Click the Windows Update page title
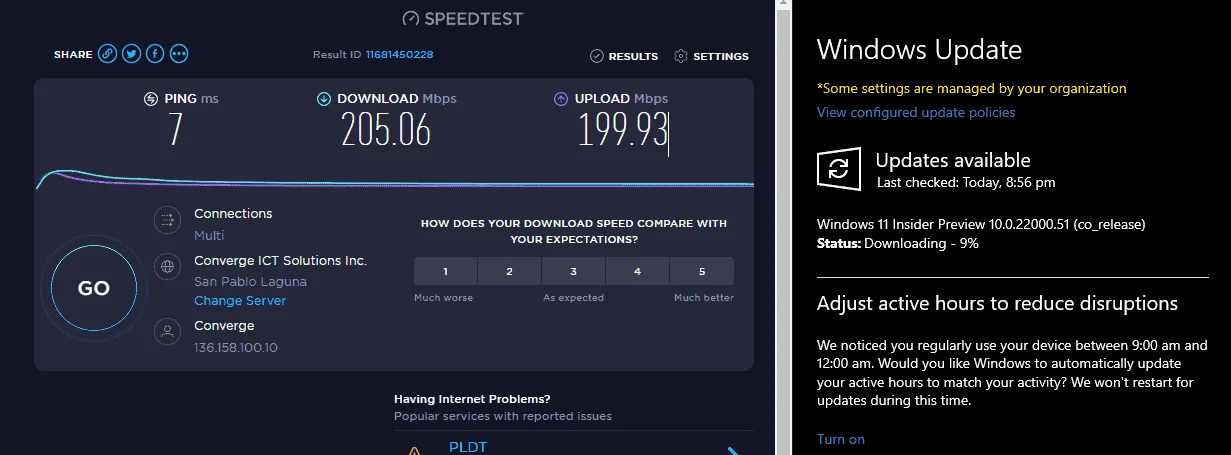Image resolution: width=1231 pixels, height=455 pixels. [919, 50]
